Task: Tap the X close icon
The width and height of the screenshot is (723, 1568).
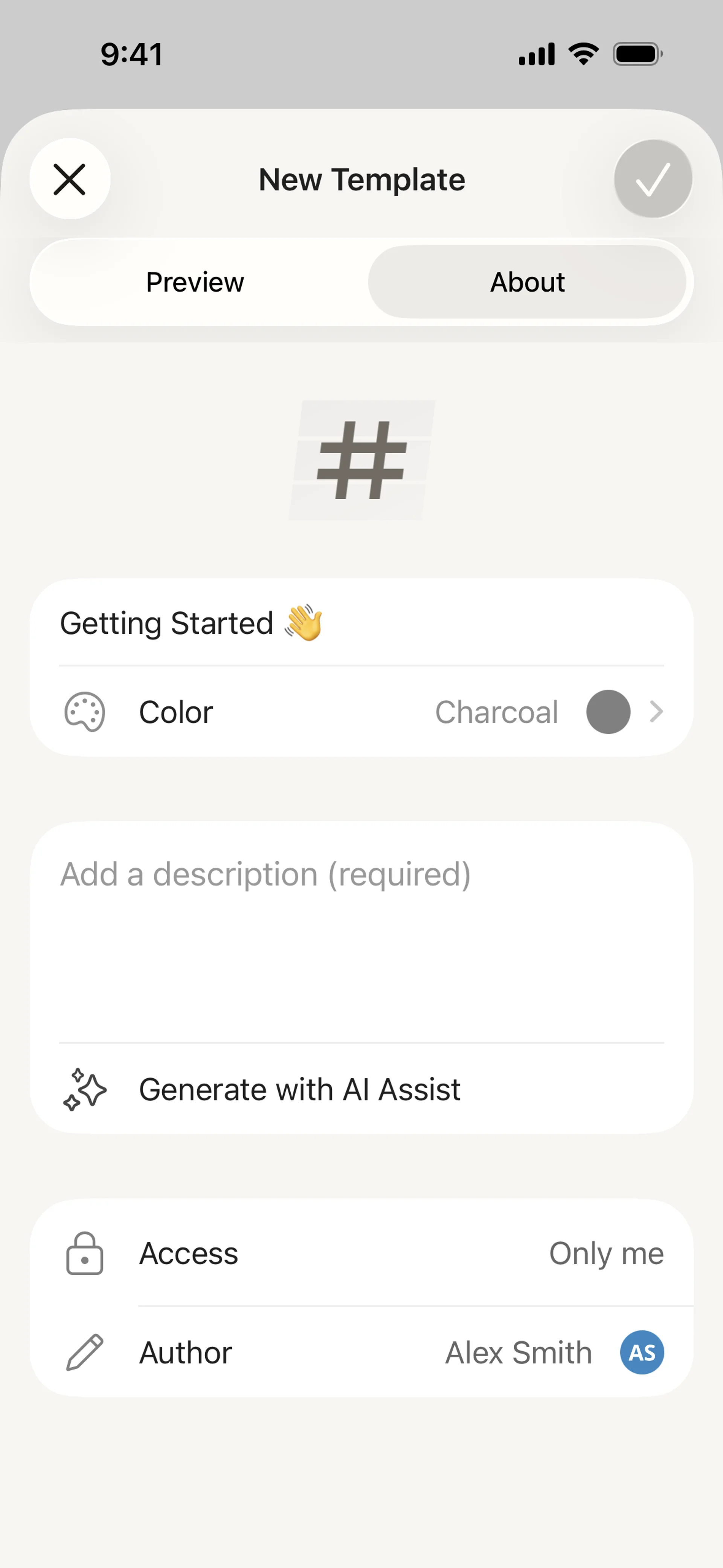Action: tap(70, 179)
